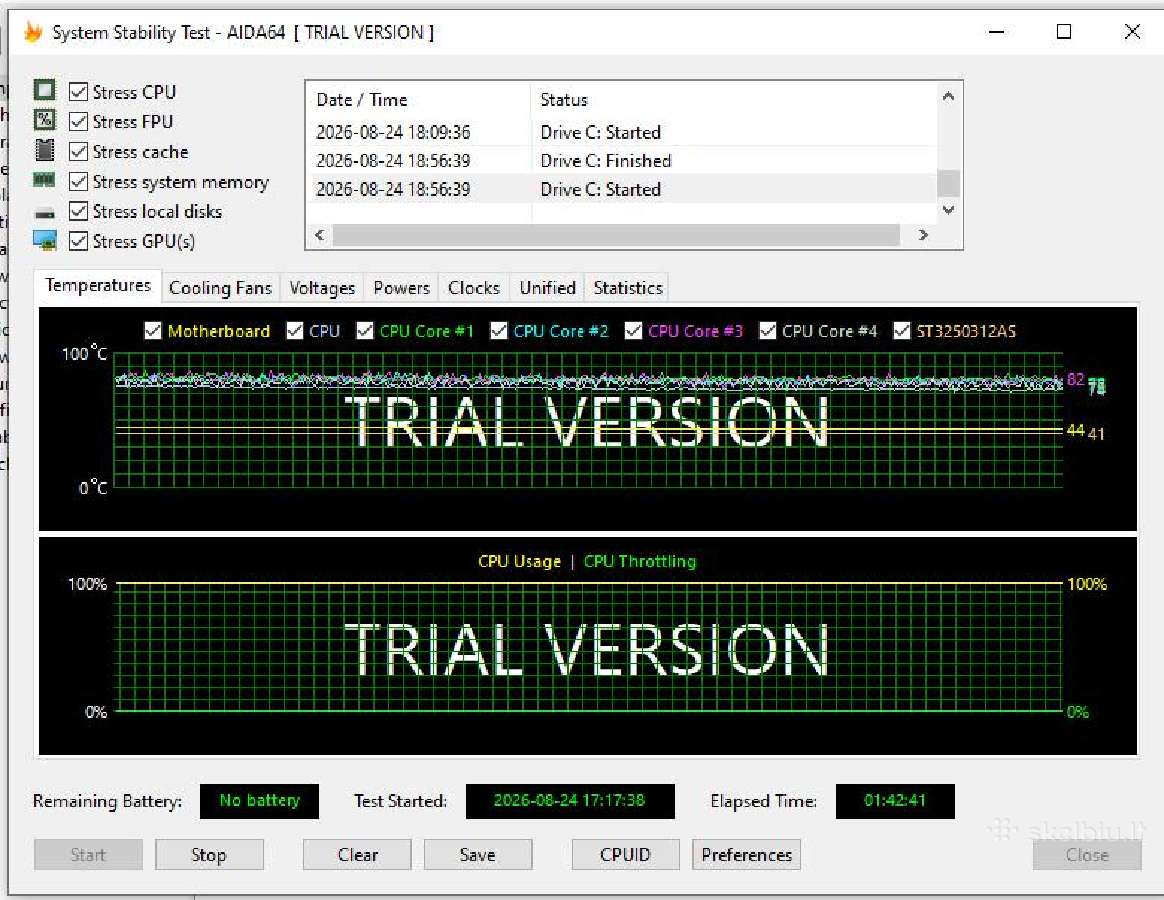Select the log row dated 18:09:36
The width and height of the screenshot is (1164, 900).
[x=622, y=132]
